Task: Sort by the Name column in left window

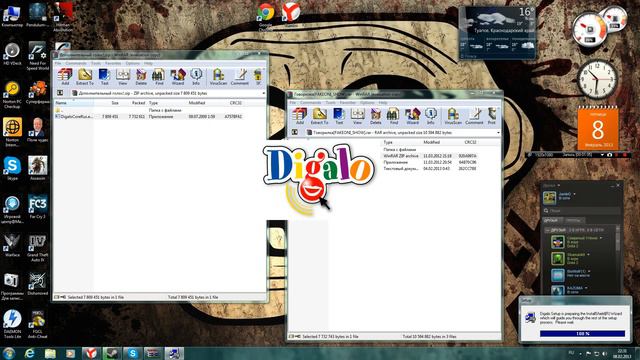Action: click(x=74, y=103)
